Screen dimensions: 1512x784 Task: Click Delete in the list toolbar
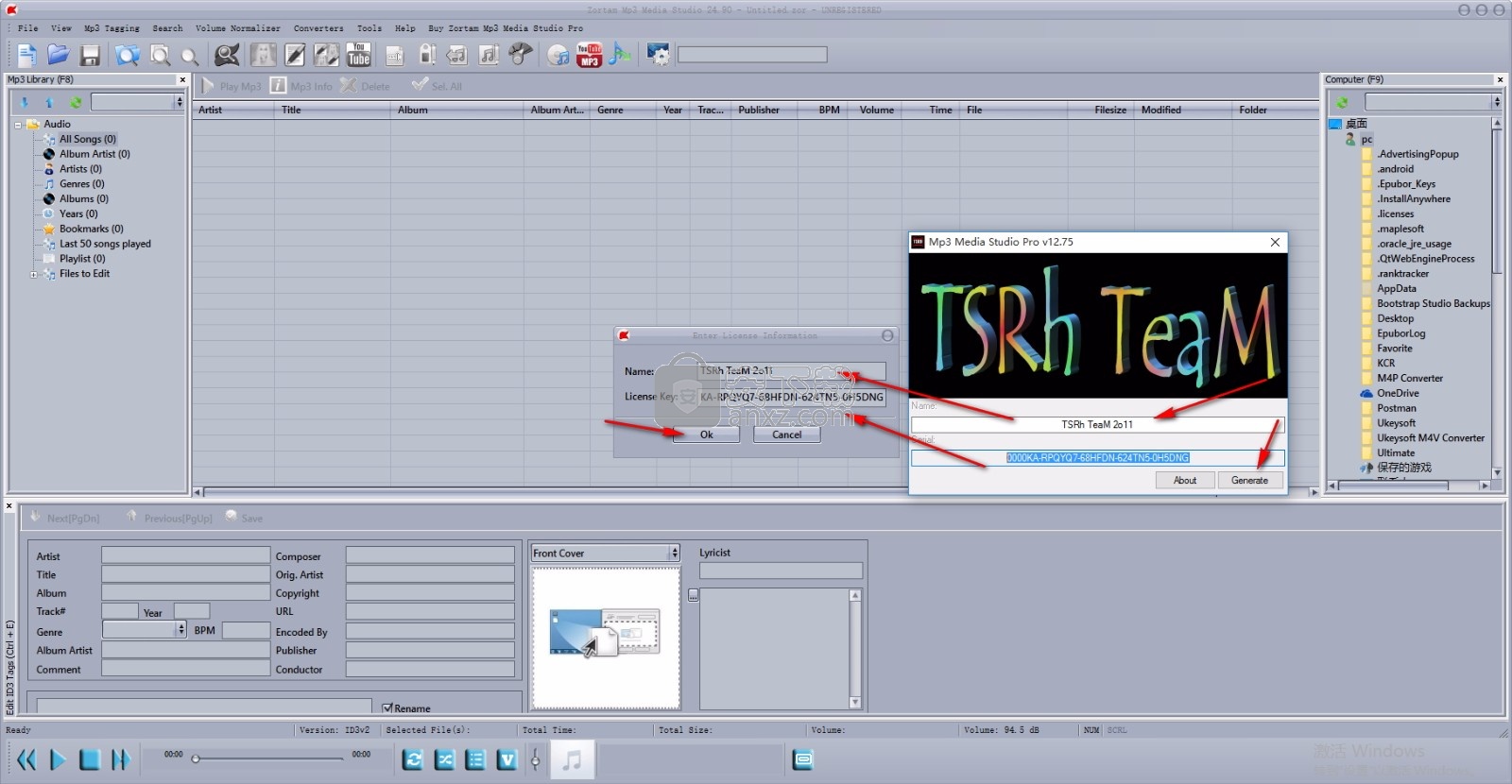click(365, 86)
